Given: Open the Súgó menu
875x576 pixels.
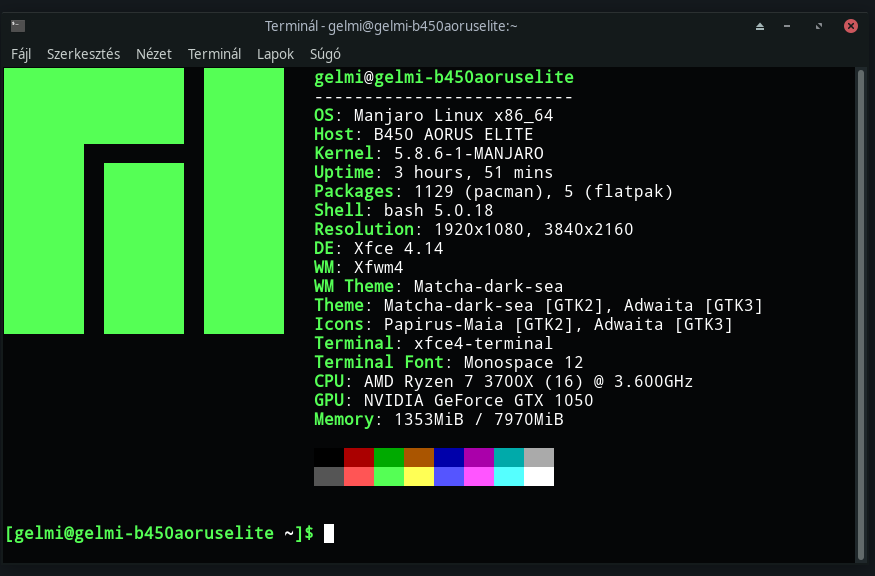Looking at the screenshot, I should [325, 54].
